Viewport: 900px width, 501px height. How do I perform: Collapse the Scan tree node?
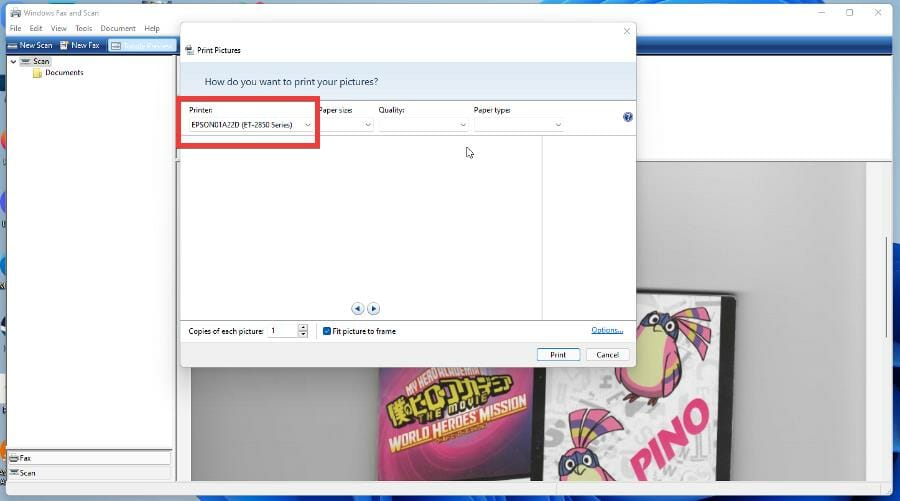(x=13, y=61)
